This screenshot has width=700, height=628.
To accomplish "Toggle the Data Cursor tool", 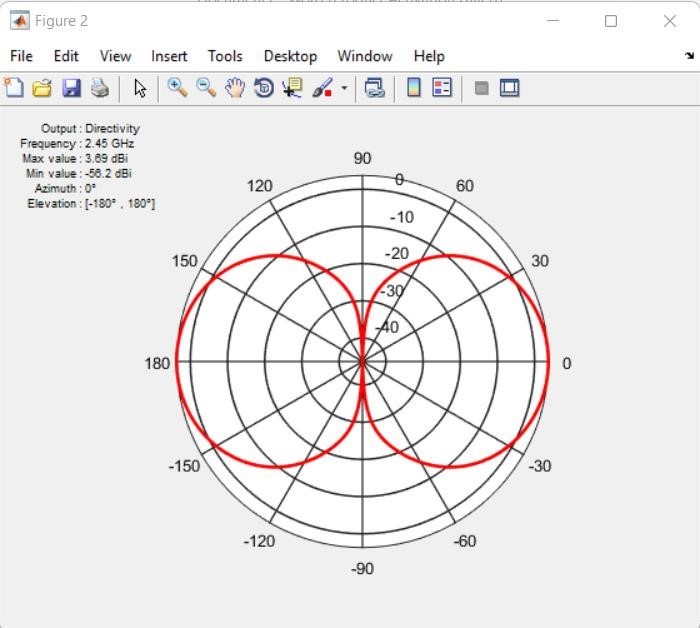I will click(292, 88).
